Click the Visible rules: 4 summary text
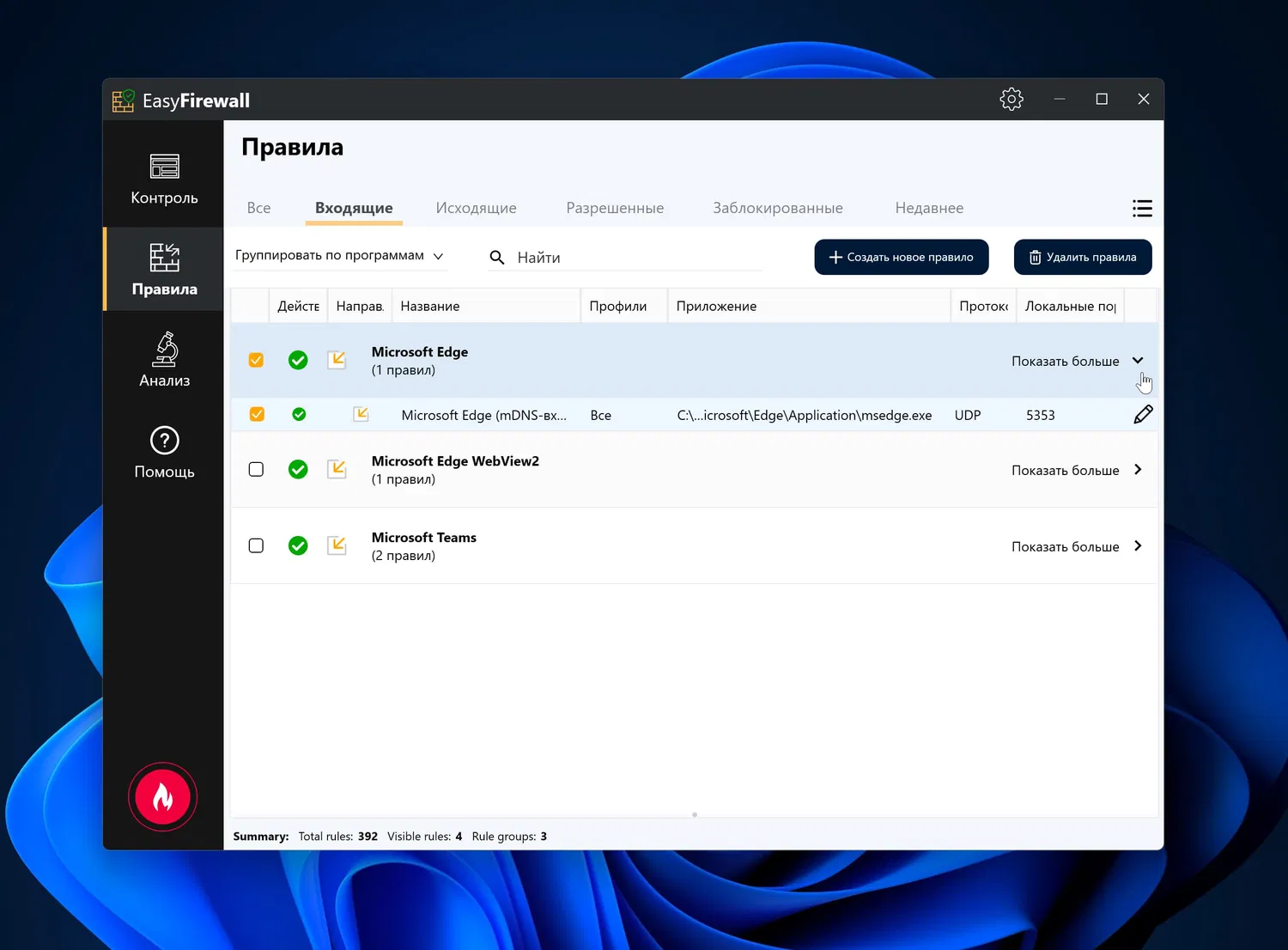 point(425,836)
